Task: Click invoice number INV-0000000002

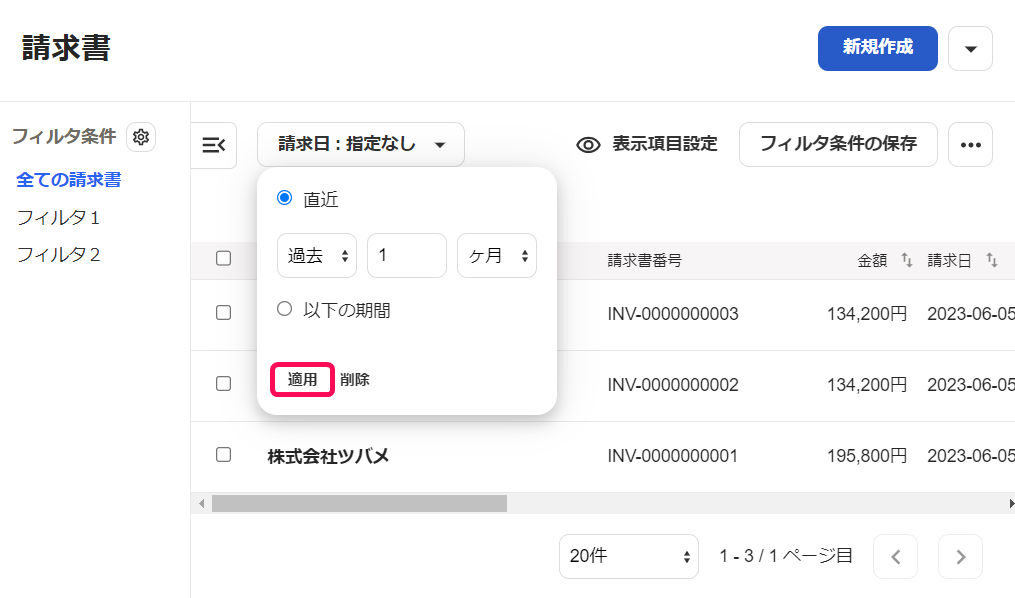Action: pyautogui.click(x=673, y=385)
